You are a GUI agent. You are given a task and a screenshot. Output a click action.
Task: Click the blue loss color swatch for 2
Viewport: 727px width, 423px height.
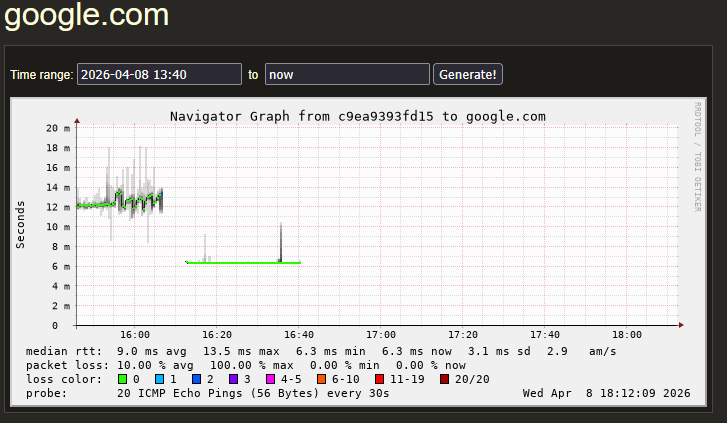[x=197, y=379]
